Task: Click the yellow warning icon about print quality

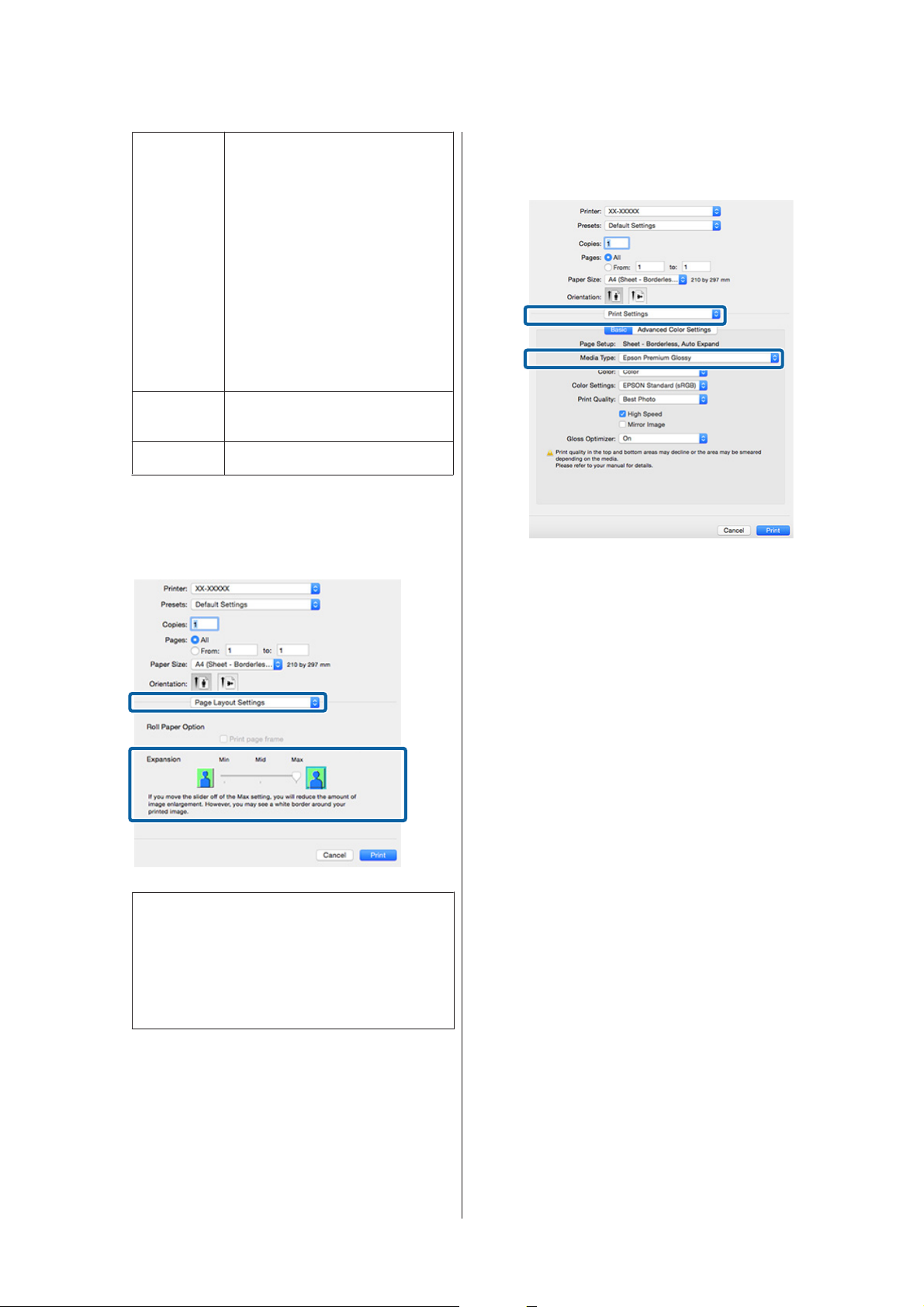Action: pyautogui.click(x=550, y=452)
